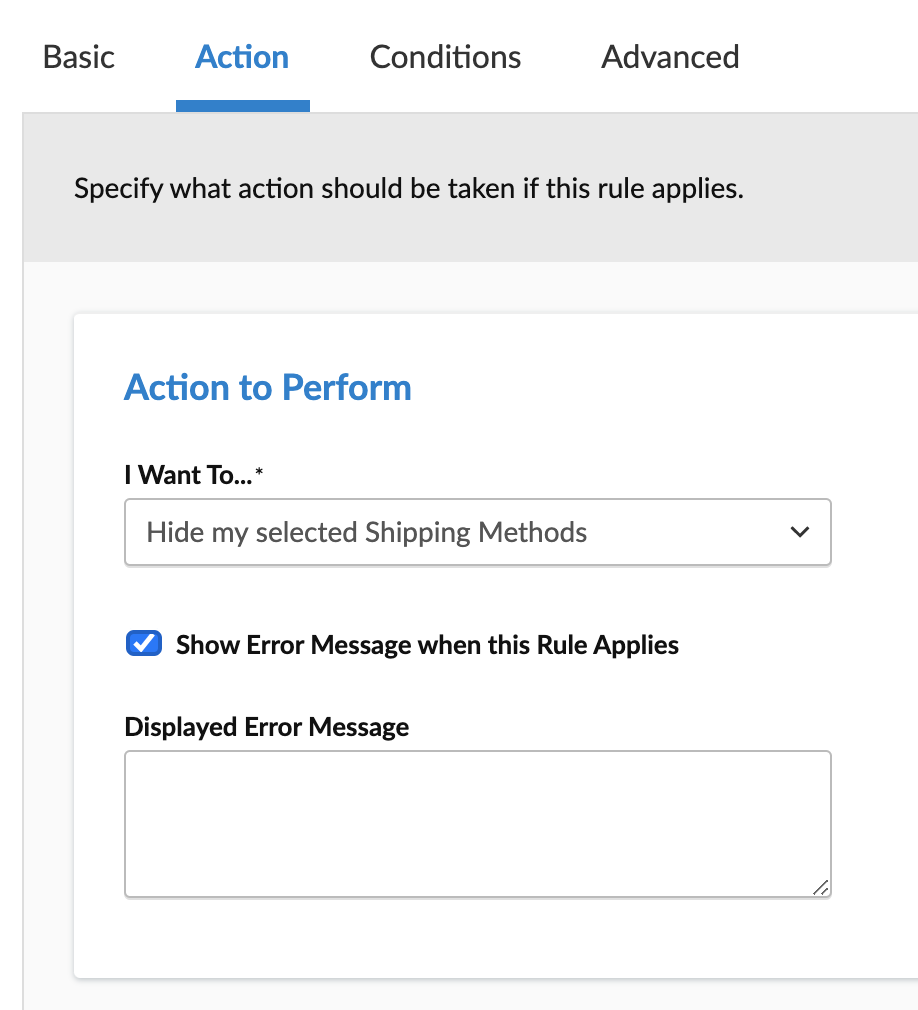Focus the Displayed Error Message text area

point(477,823)
